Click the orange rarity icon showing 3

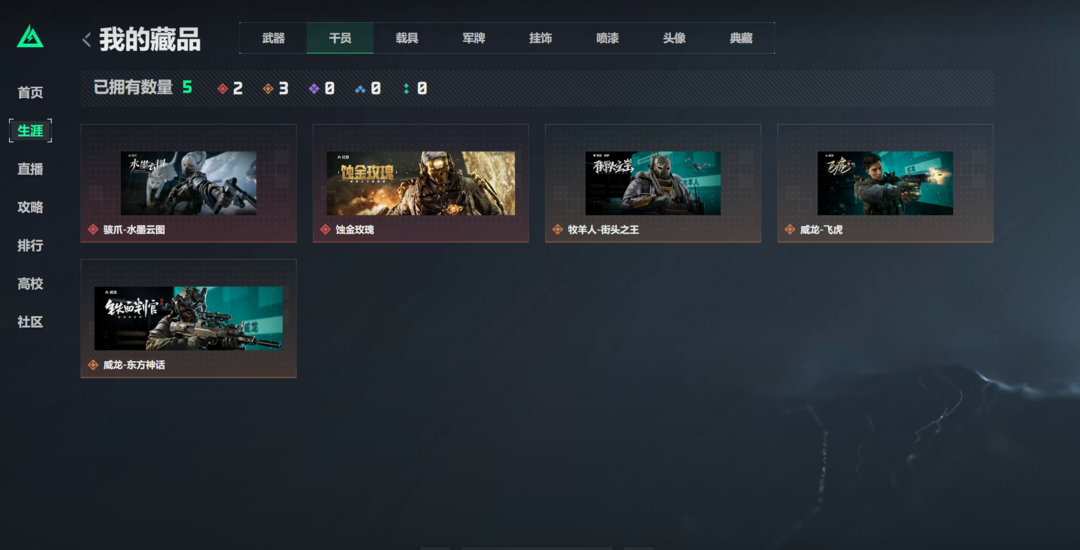(268, 88)
